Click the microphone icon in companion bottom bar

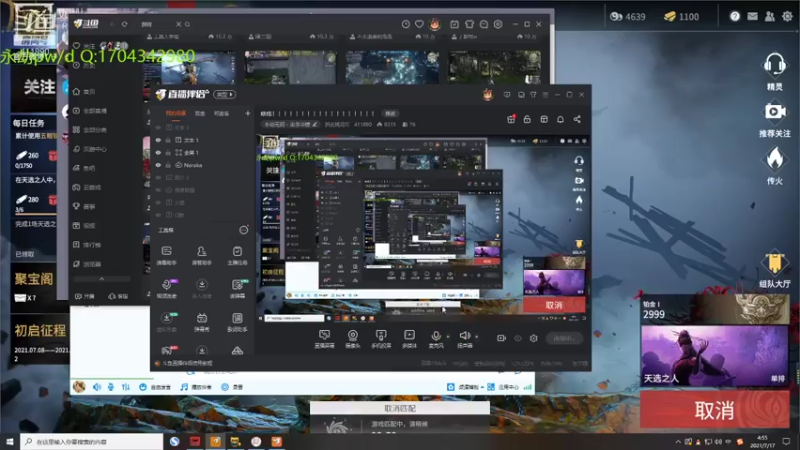tap(436, 335)
